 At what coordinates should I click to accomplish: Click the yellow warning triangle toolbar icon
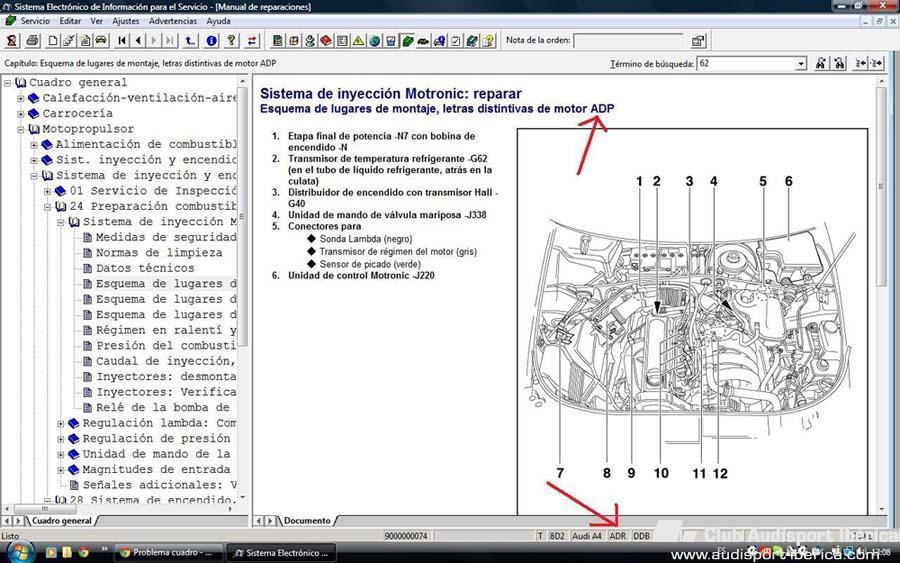(x=358, y=41)
